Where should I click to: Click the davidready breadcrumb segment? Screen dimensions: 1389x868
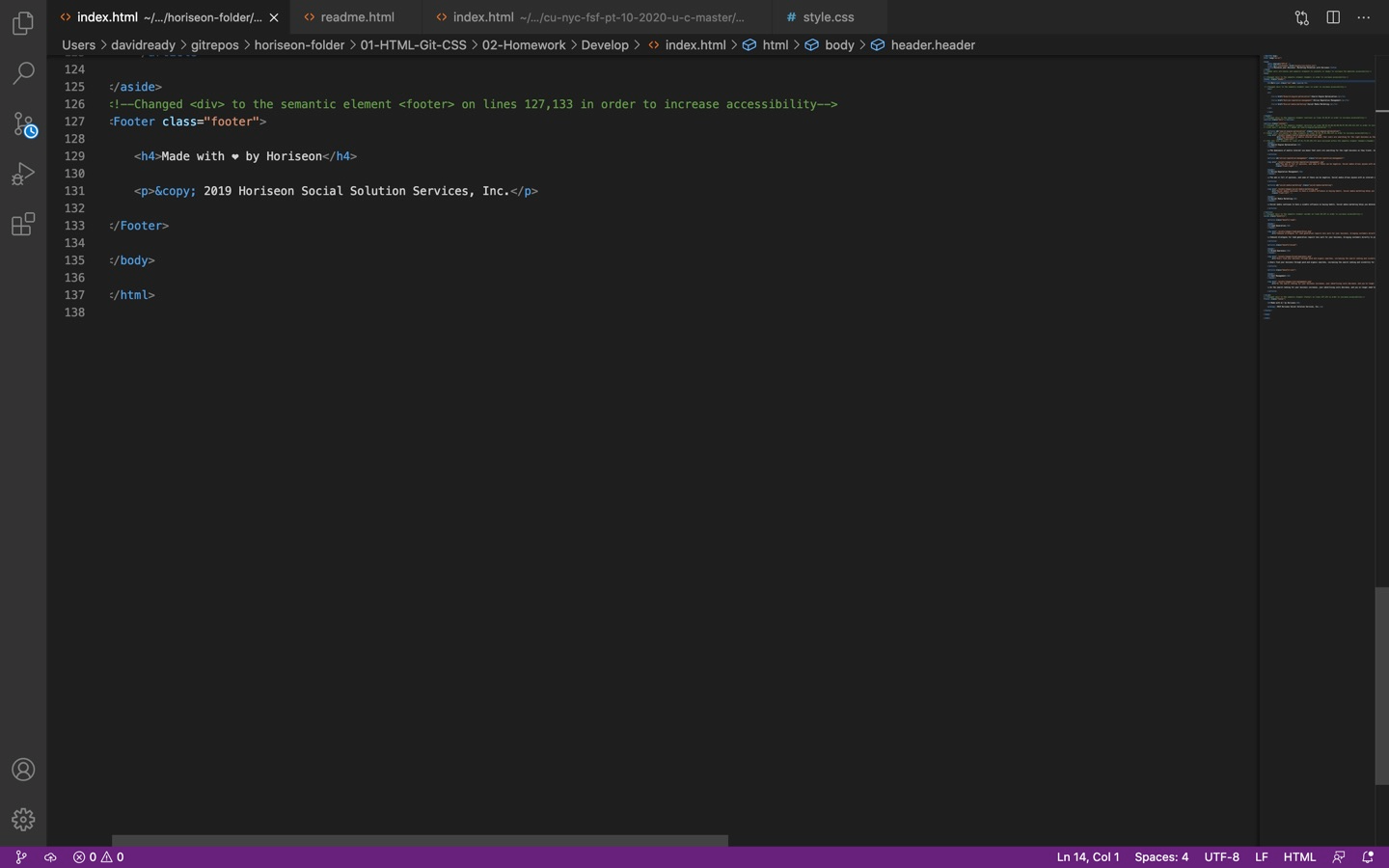(143, 44)
